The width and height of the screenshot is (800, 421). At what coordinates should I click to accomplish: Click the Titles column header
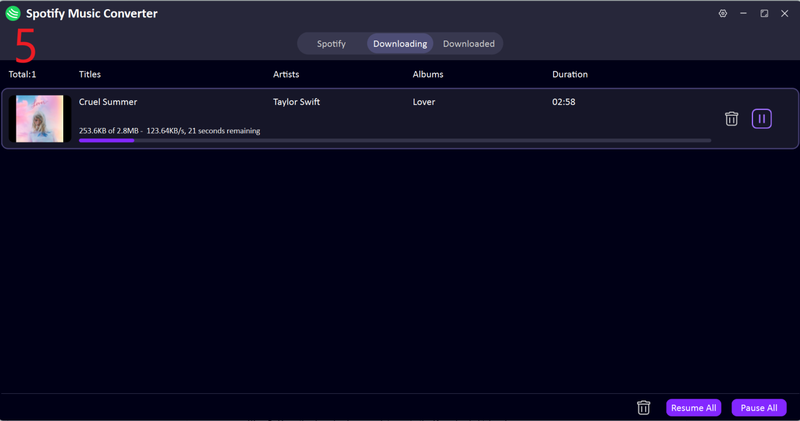click(x=90, y=75)
